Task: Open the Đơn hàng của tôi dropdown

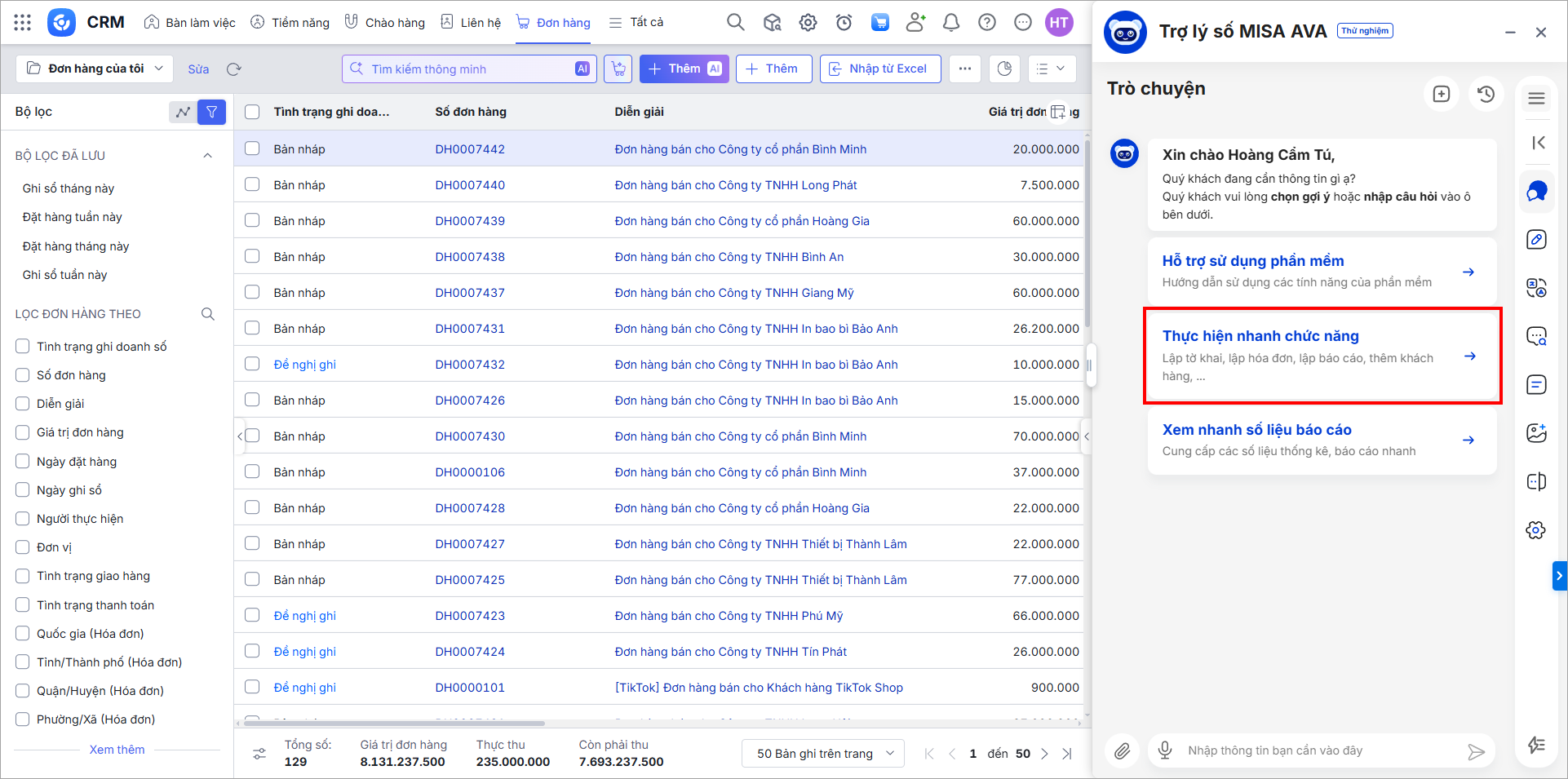Action: pyautogui.click(x=95, y=69)
